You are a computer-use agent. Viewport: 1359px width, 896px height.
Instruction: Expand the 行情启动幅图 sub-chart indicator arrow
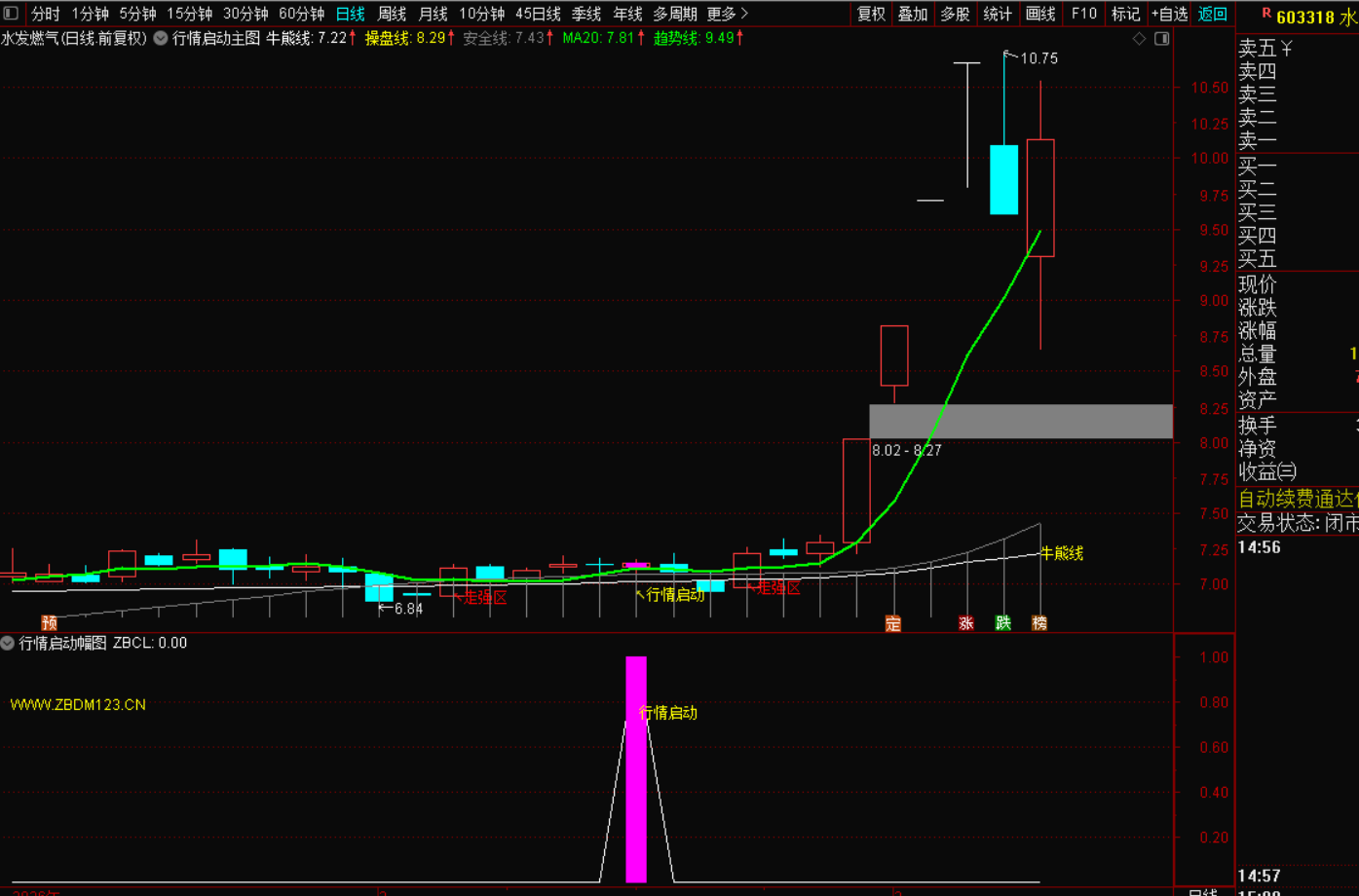(x=8, y=643)
